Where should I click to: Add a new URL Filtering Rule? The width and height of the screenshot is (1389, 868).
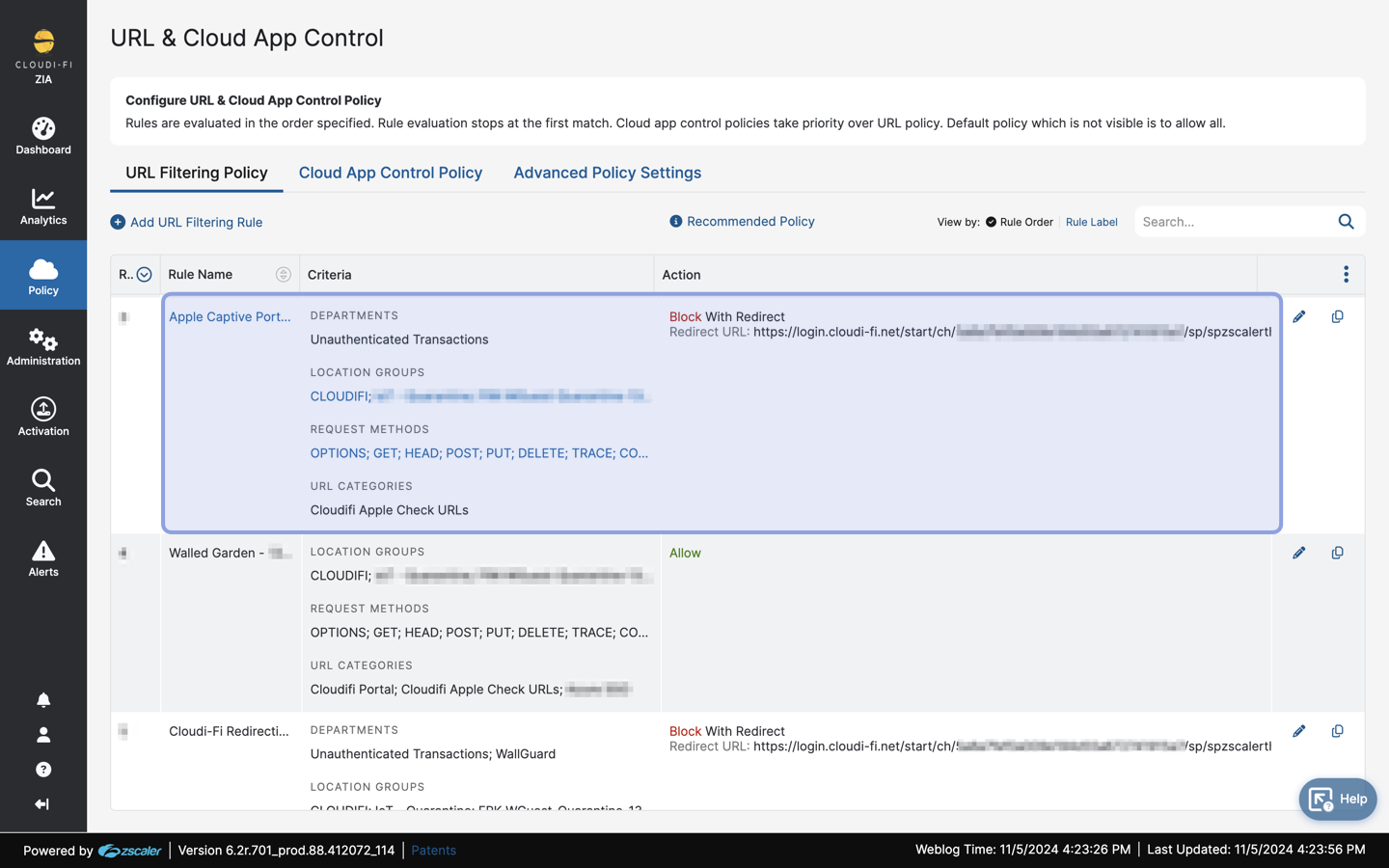[x=186, y=222]
